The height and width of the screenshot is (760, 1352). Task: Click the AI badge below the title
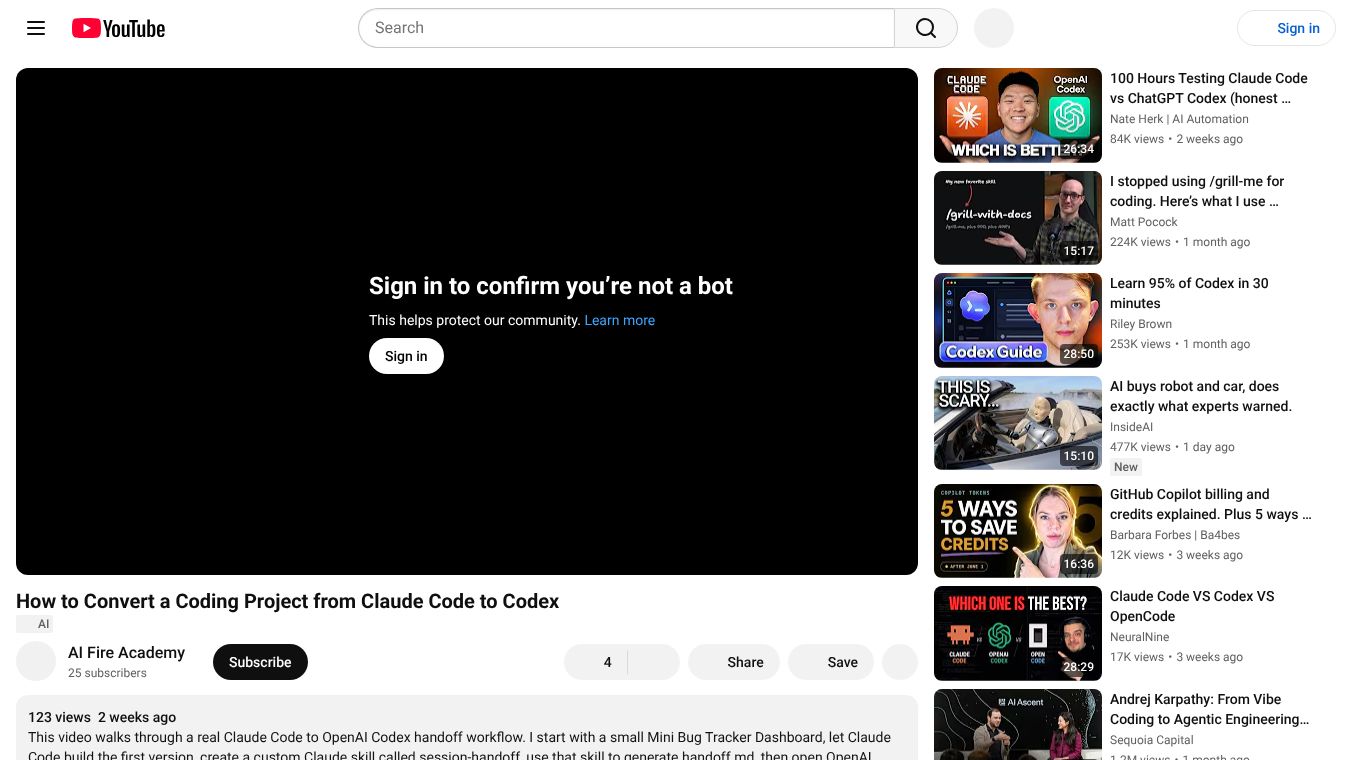pos(35,624)
